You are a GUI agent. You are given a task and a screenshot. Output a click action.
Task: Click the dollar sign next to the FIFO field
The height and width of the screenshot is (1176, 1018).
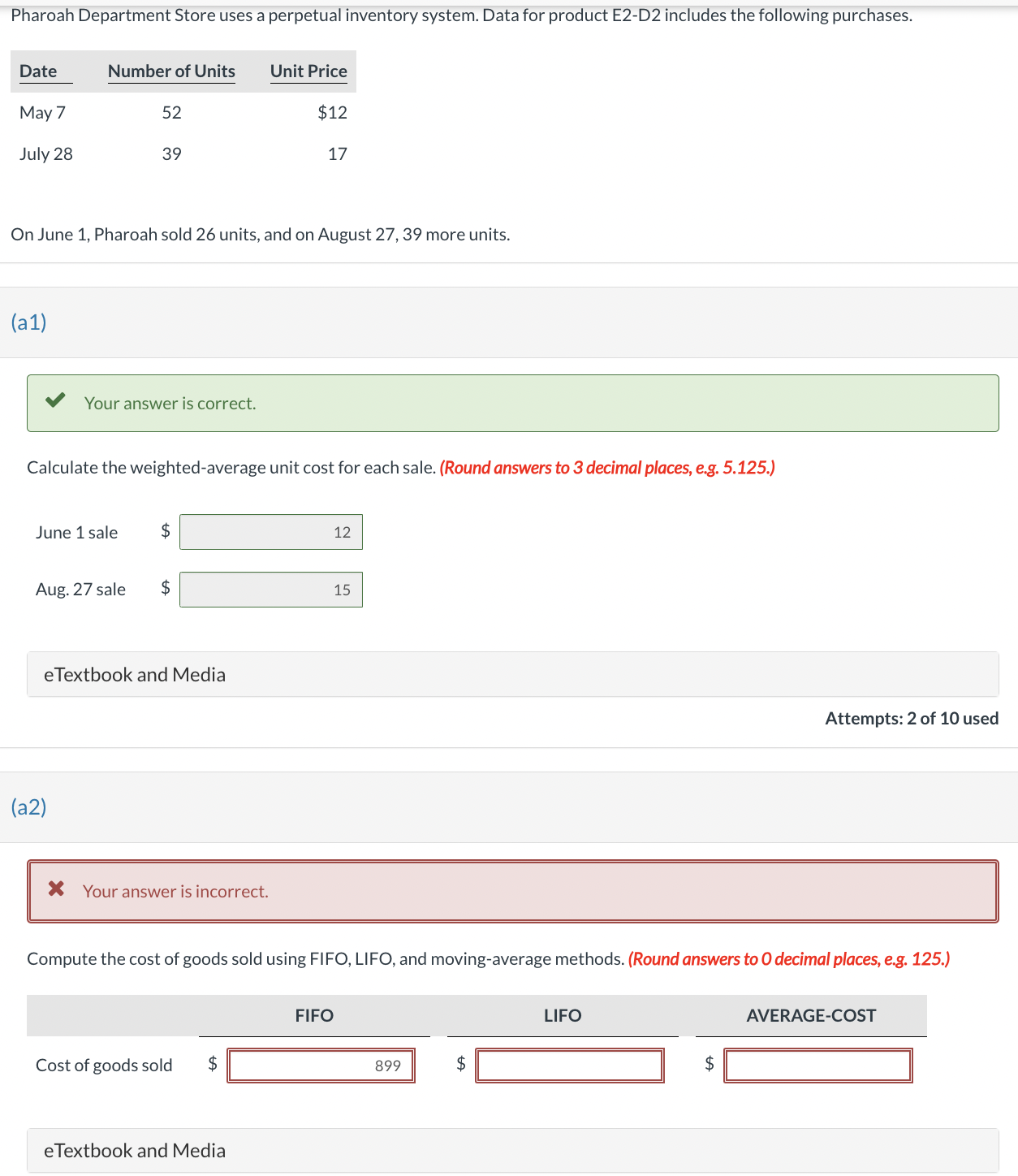(213, 1065)
